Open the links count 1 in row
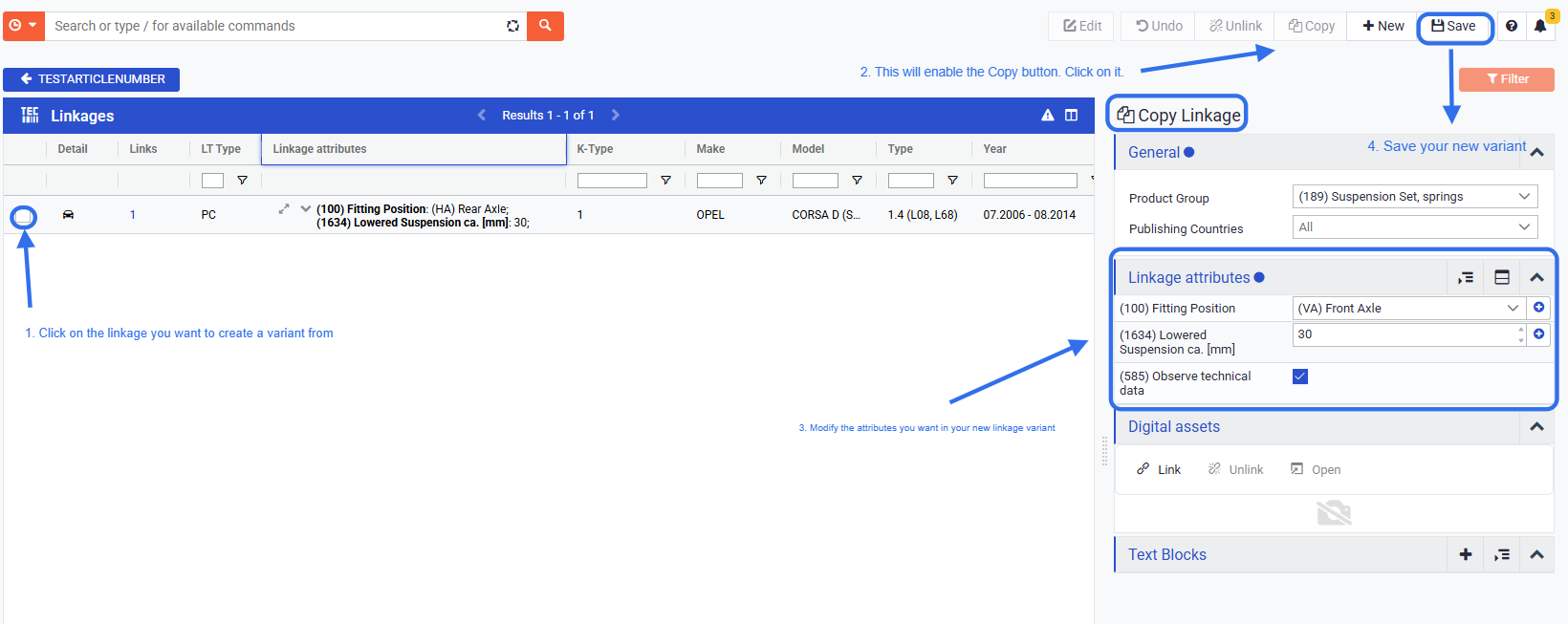1568x624 pixels. 133,215
